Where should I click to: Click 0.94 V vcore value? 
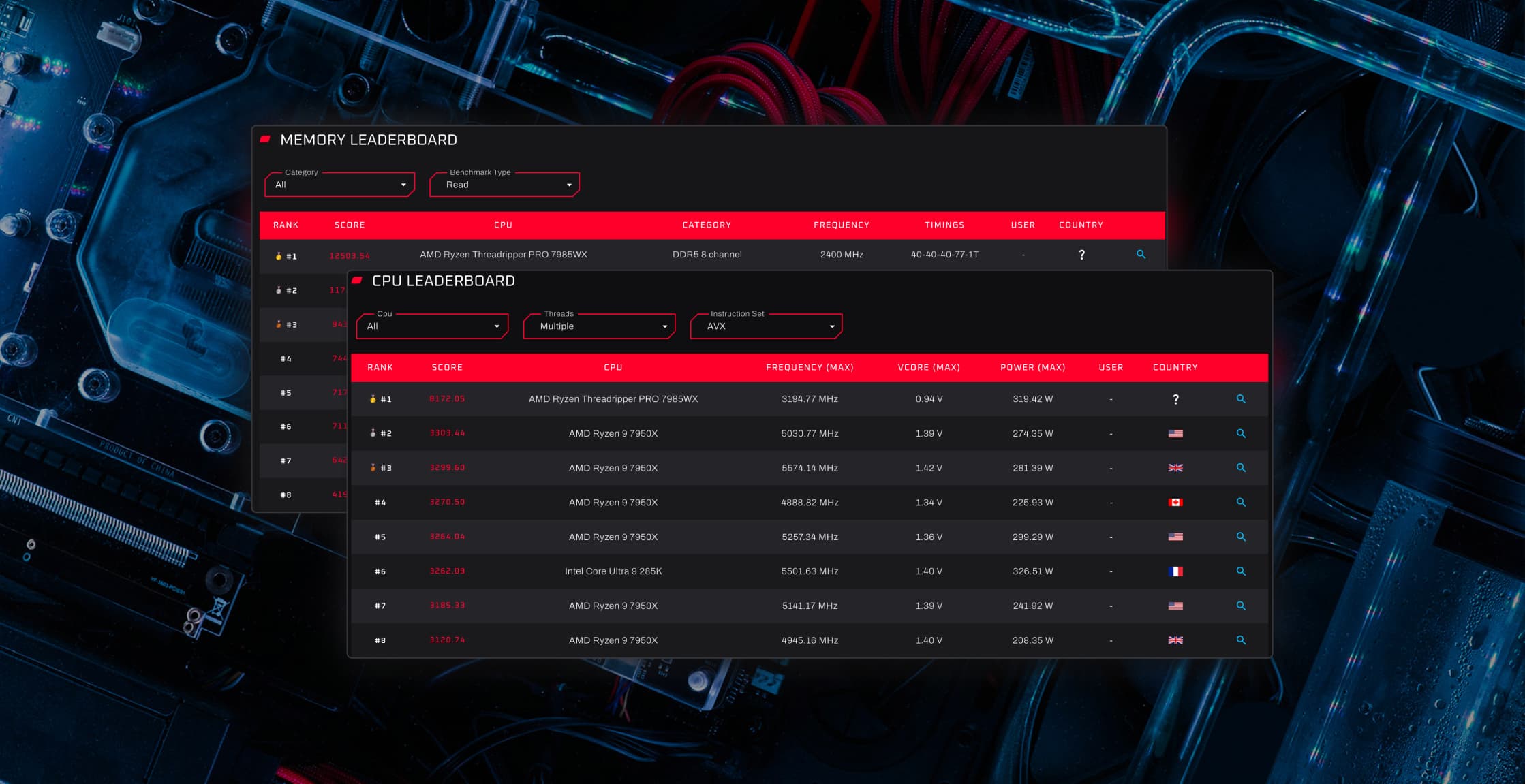point(929,399)
